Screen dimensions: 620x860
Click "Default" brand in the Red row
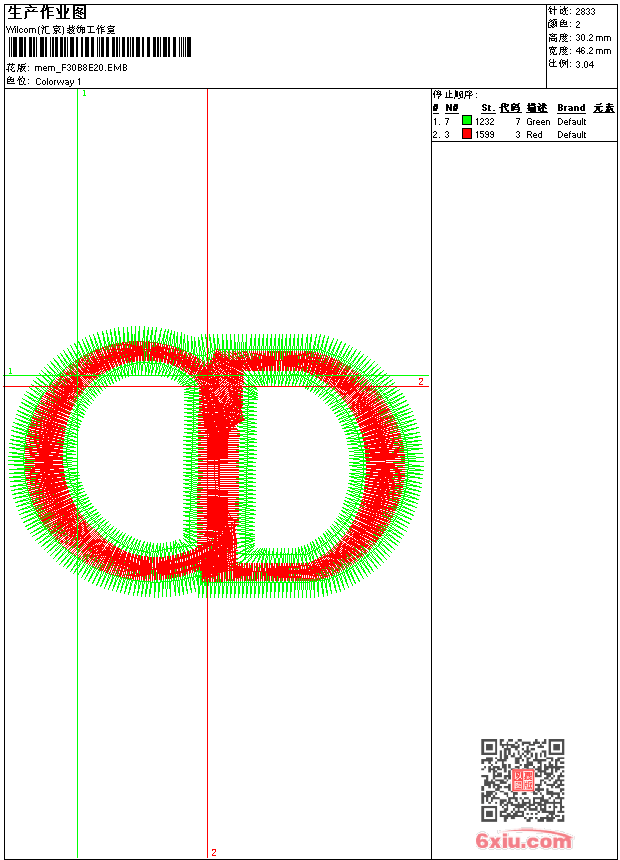pos(572,135)
